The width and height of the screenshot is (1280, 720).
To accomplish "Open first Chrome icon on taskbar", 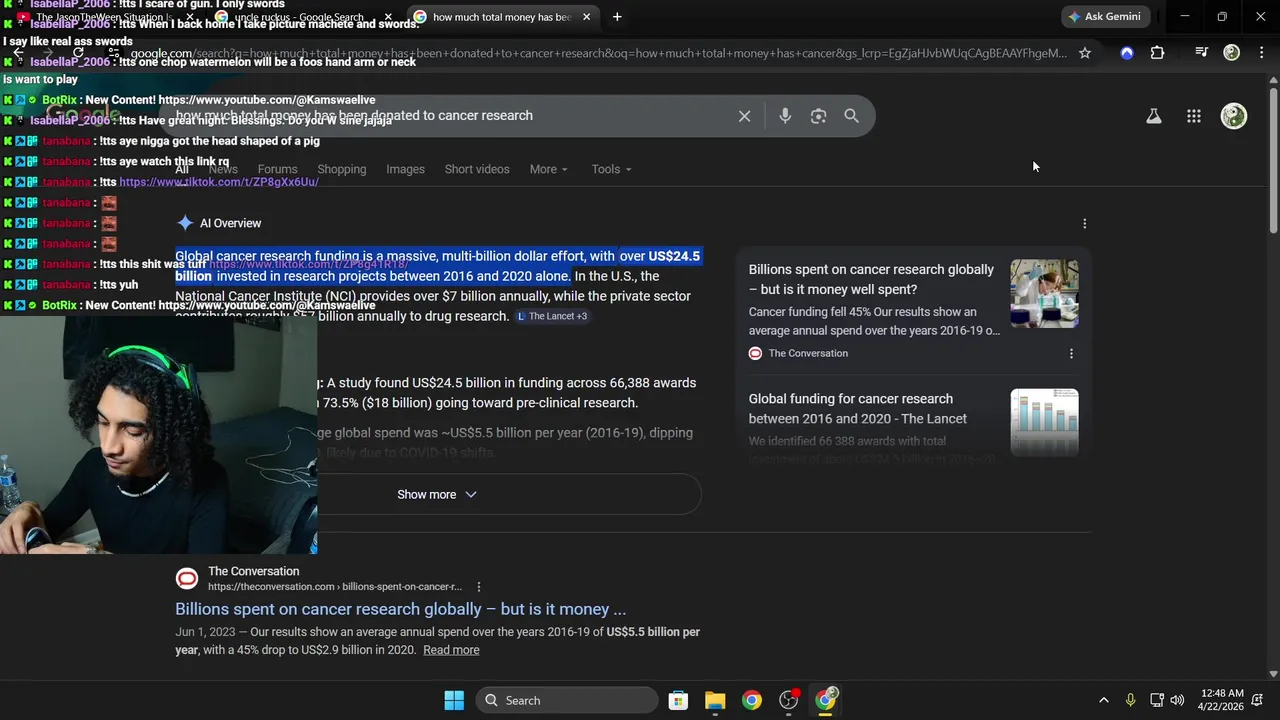I will (x=752, y=700).
